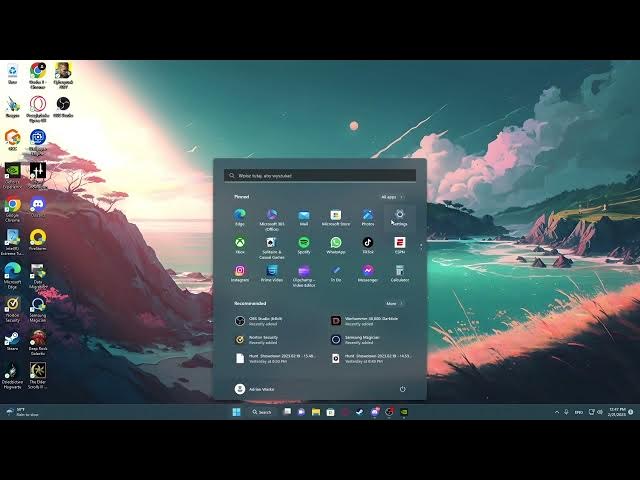Launch WhatsApp pinned app
The height and width of the screenshot is (480, 640).
click(x=335, y=243)
